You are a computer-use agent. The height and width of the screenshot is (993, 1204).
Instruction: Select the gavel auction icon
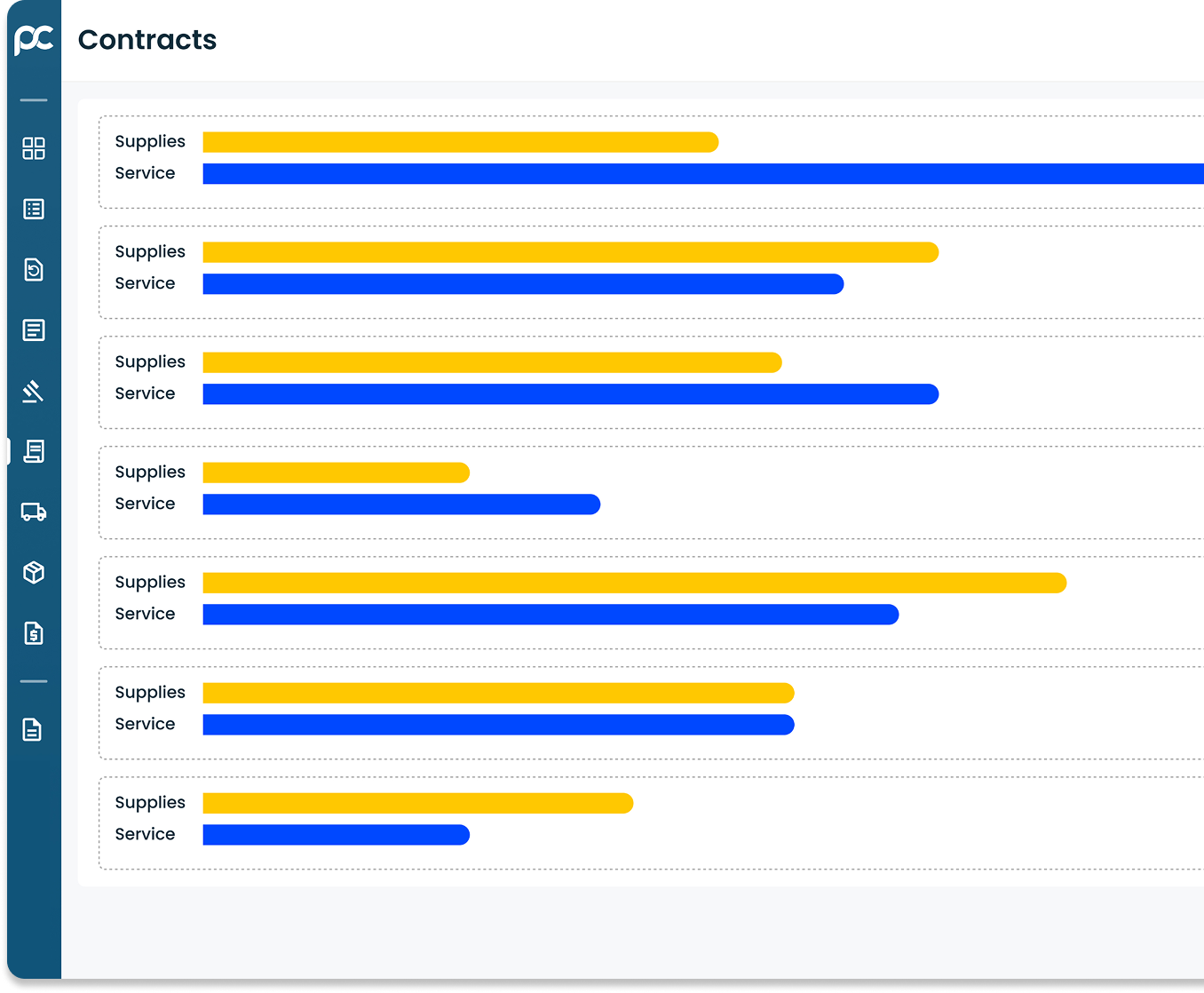34,391
